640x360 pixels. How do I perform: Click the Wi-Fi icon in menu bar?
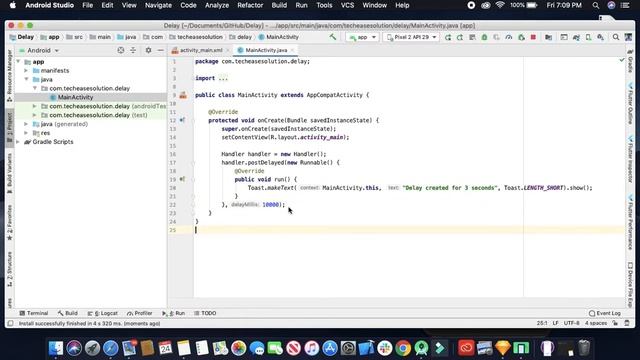point(500,5)
